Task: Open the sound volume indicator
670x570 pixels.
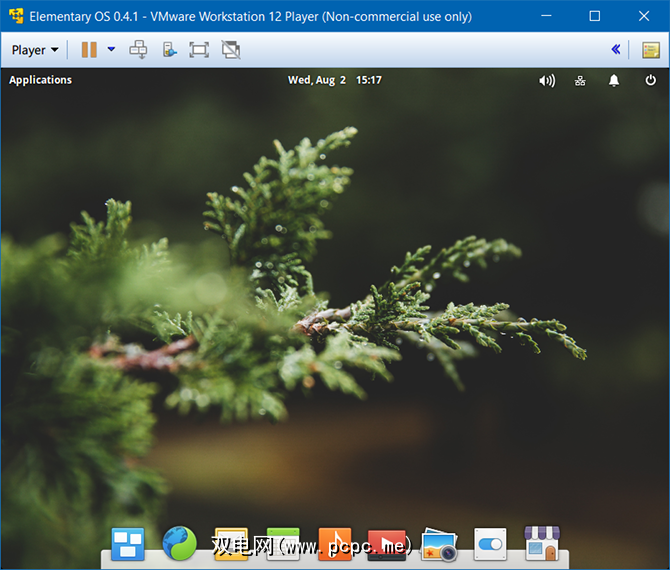Action: pyautogui.click(x=547, y=80)
